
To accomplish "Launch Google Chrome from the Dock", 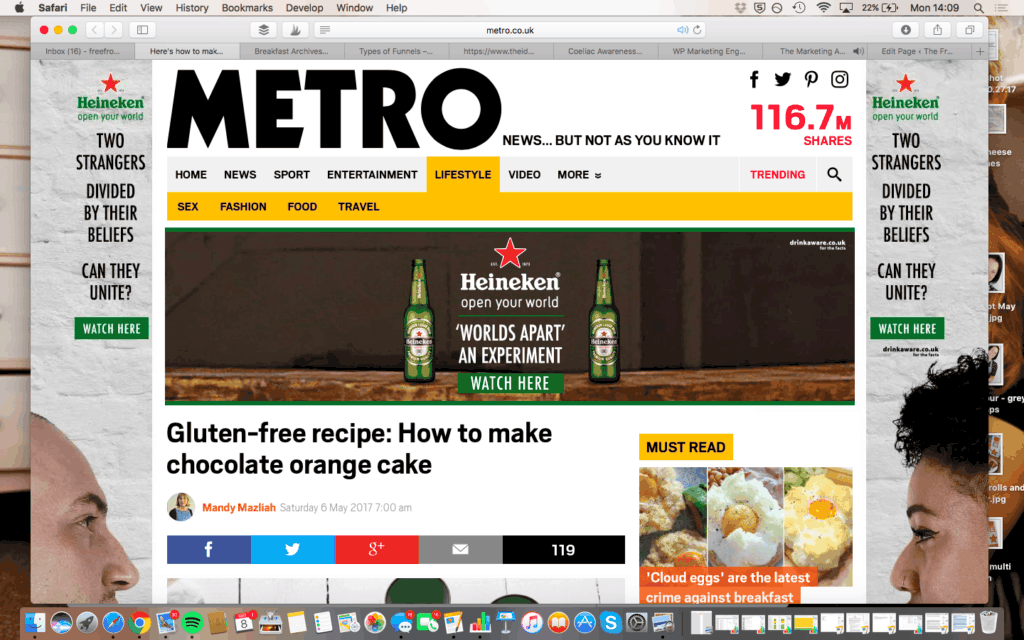I will pos(138,622).
